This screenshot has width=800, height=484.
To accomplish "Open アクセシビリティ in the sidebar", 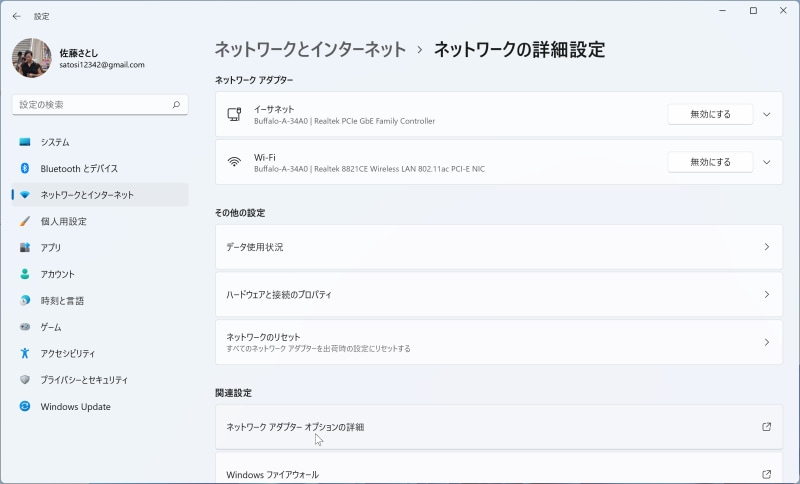I will tap(67, 353).
